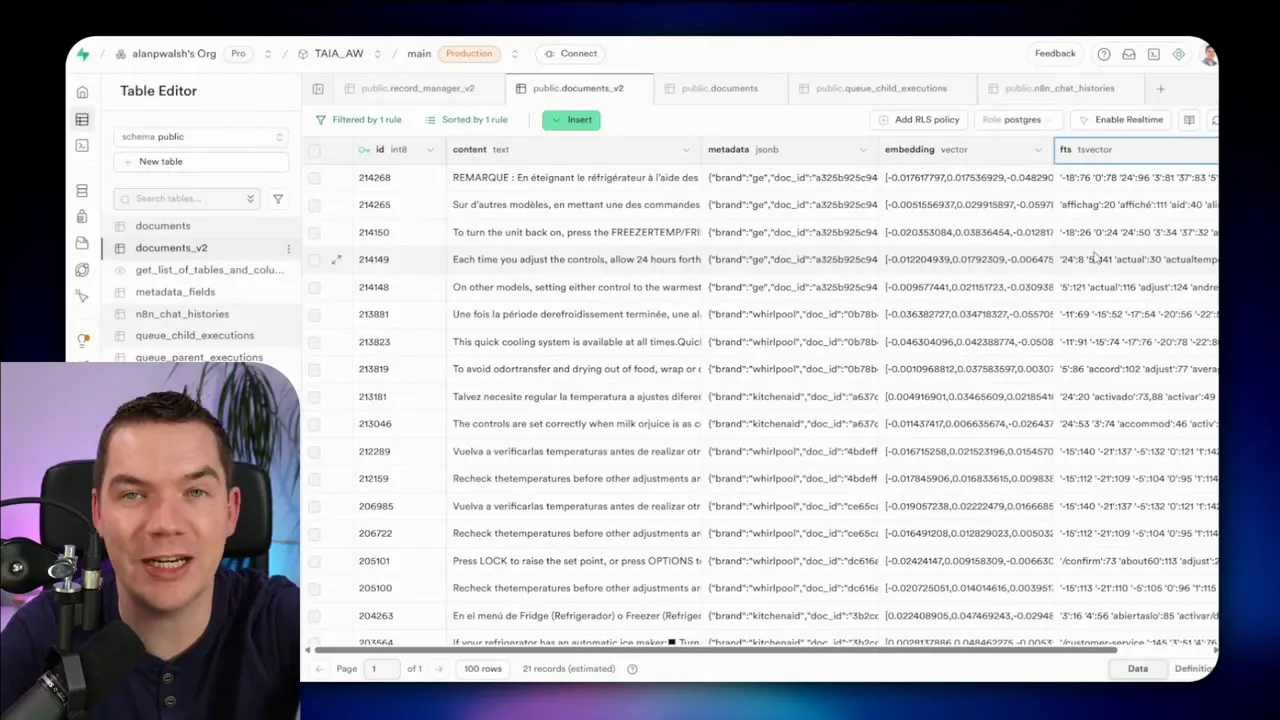Screen dimensions: 1280x720
Task: Expand the content column header menu
Action: tap(685, 150)
